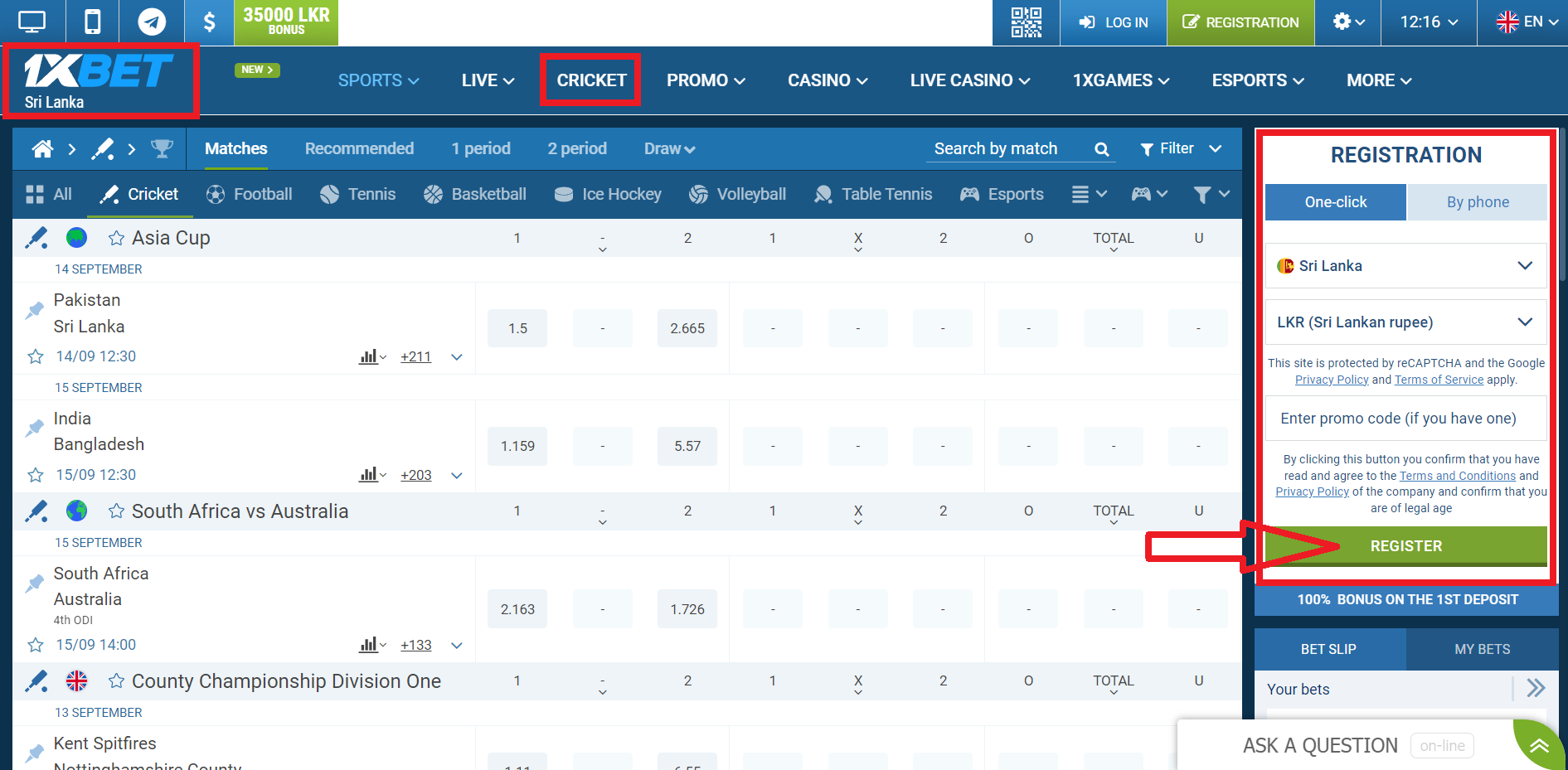Screen dimensions: 1568x770
Task: Click the LOG IN button
Action: 1114,22
